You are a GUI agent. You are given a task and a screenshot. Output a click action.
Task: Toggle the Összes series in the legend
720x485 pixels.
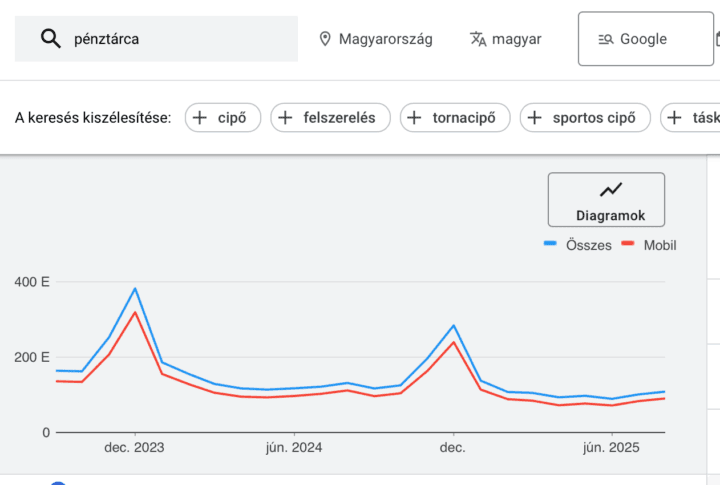577,245
